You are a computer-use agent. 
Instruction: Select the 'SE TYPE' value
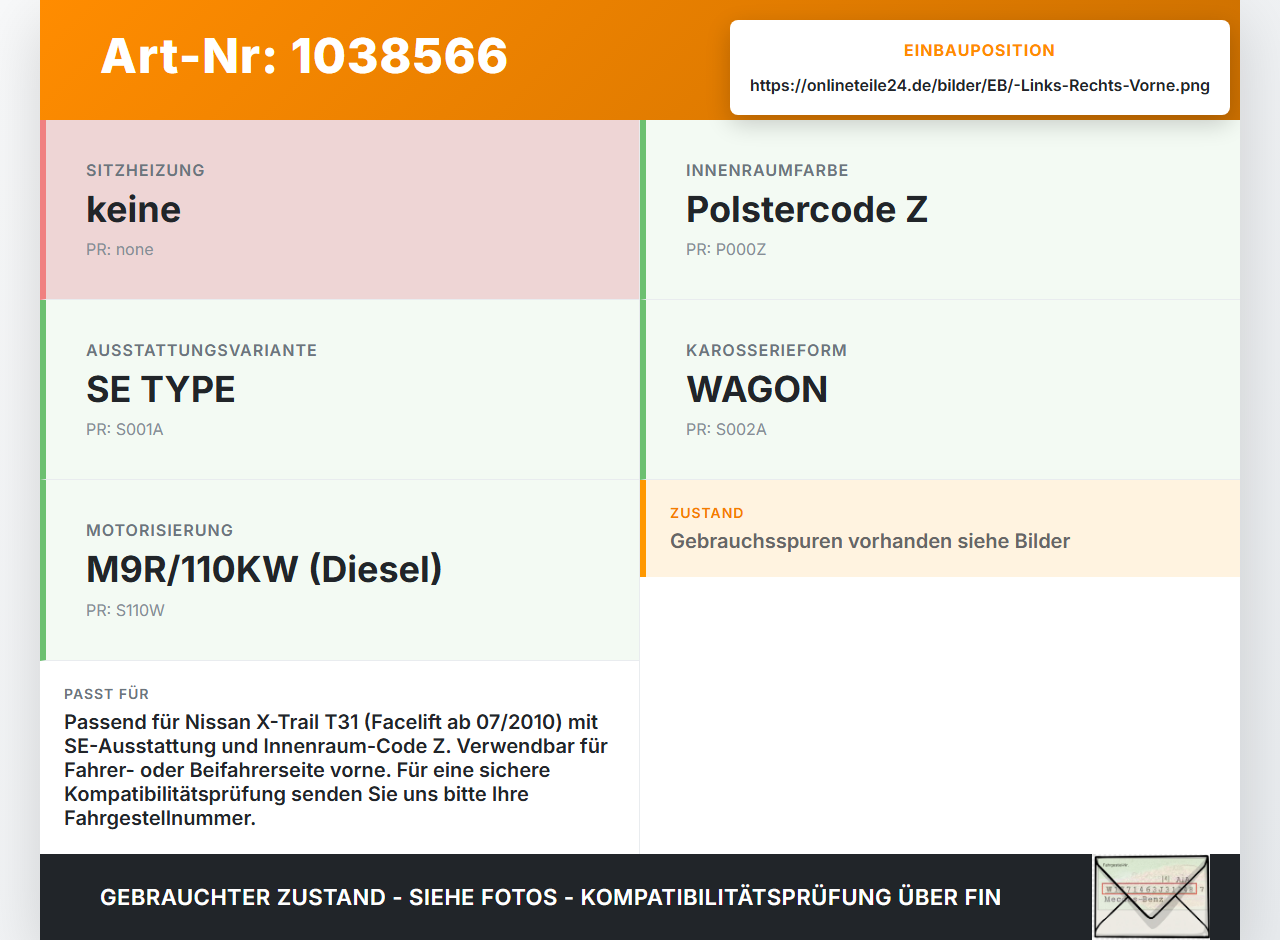point(161,389)
